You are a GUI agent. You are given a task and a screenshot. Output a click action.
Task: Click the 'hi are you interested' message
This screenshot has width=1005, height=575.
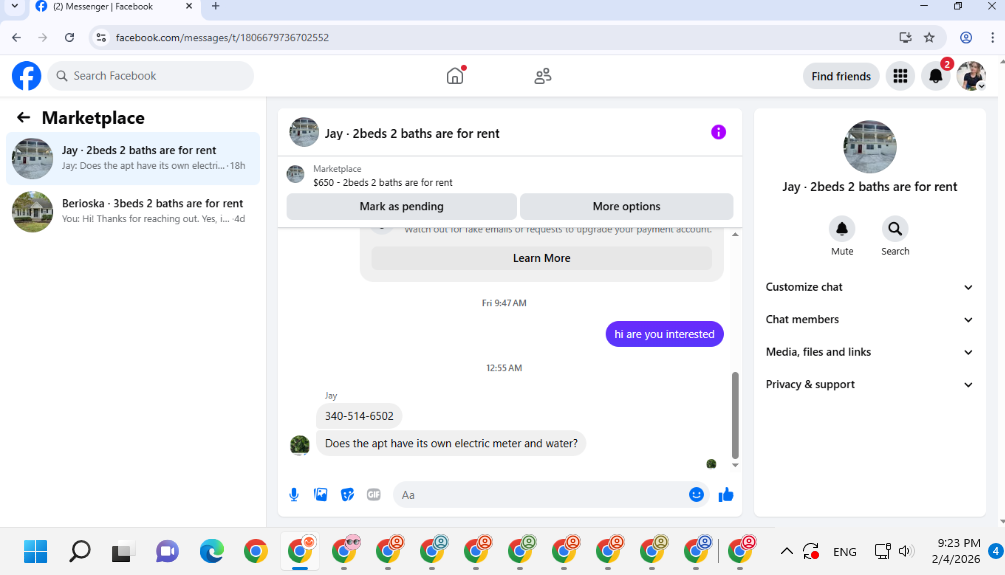point(664,334)
